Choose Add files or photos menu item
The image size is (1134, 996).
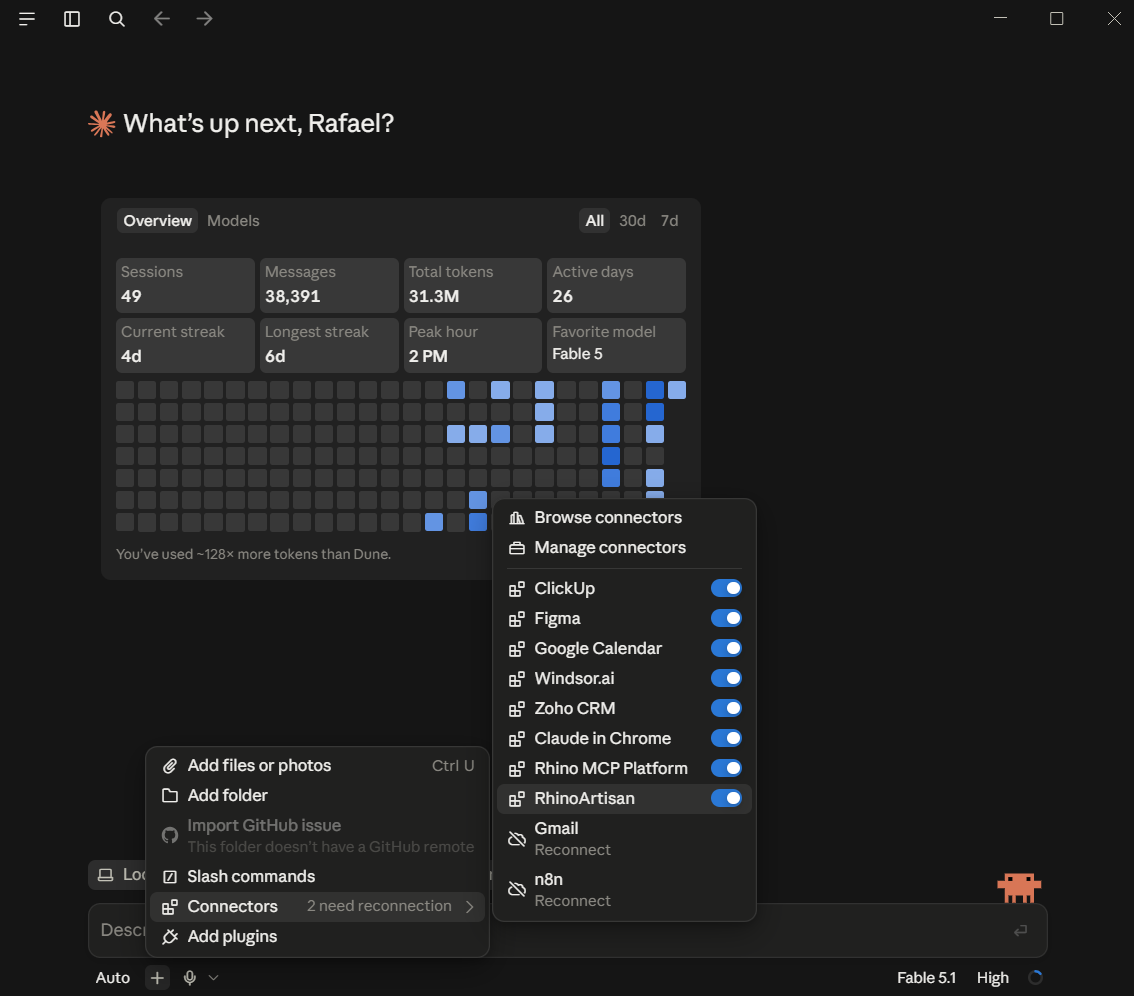[x=317, y=766]
